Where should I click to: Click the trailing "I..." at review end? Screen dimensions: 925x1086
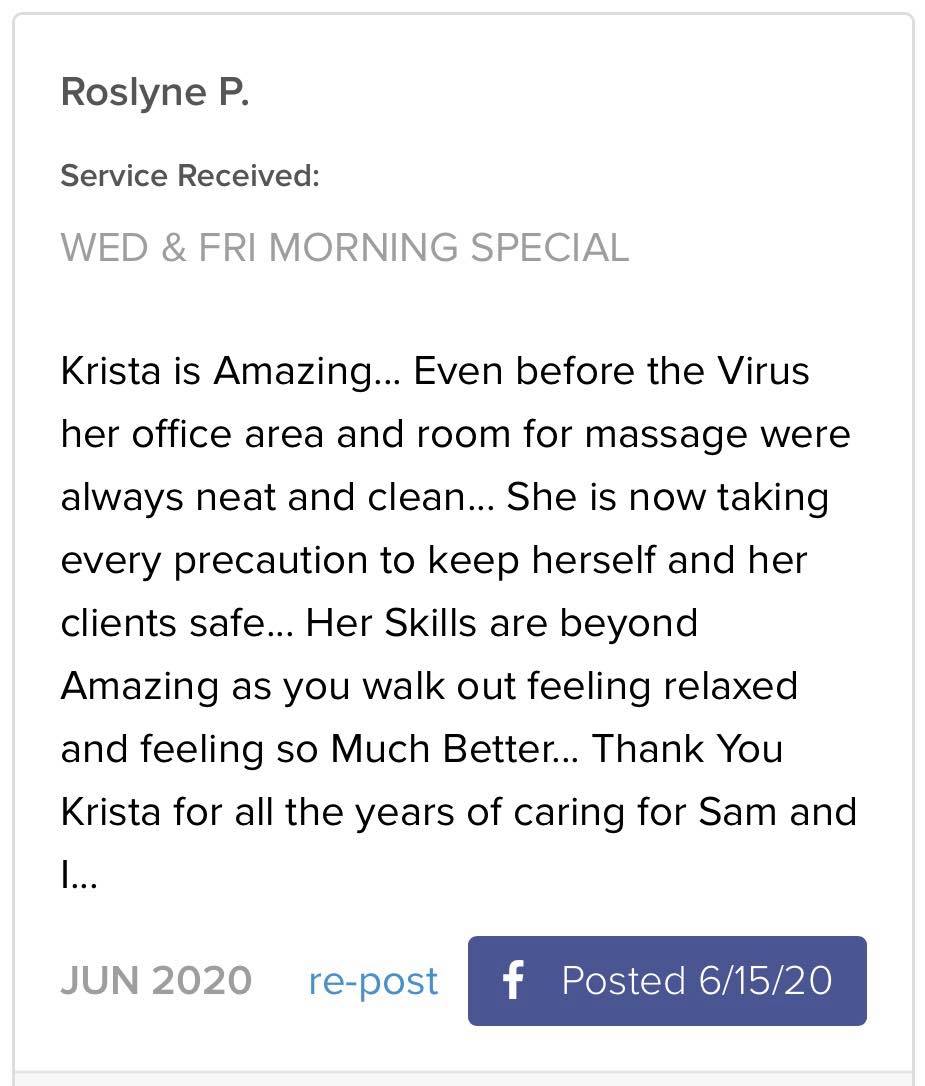coord(79,875)
